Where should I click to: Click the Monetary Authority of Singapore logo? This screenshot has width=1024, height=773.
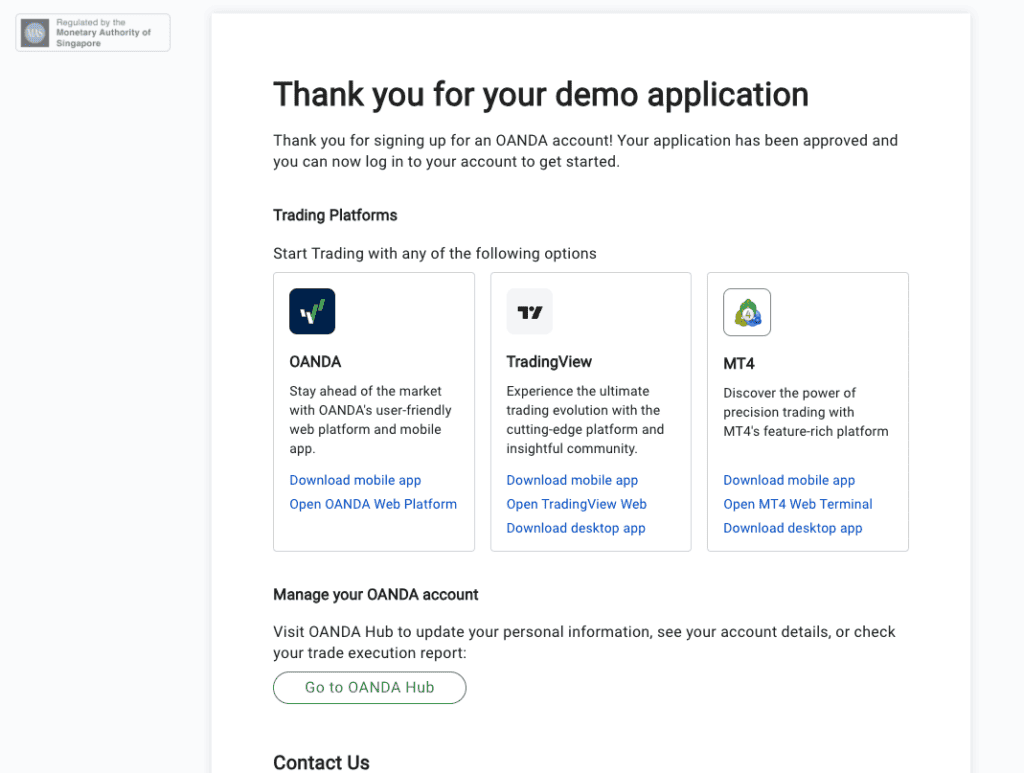(x=35, y=33)
